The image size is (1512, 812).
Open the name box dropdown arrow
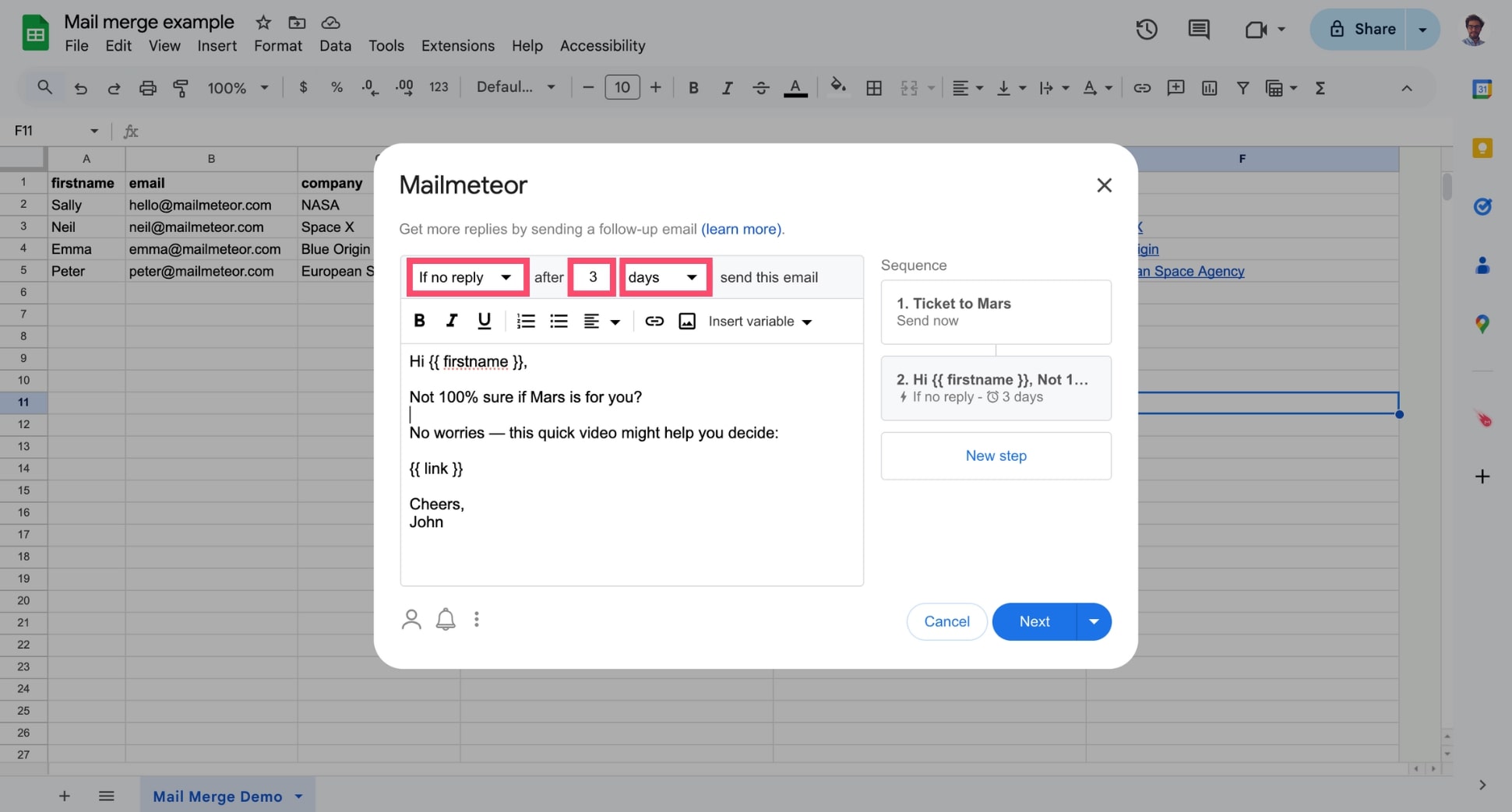[x=94, y=131]
